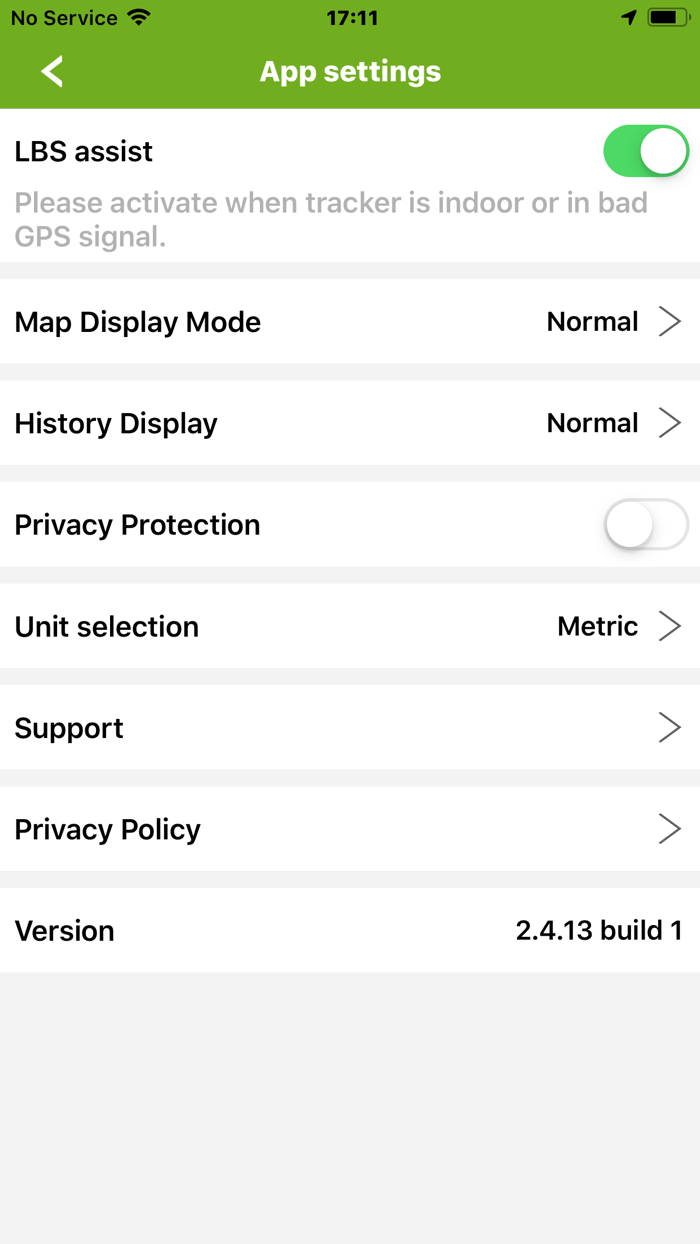This screenshot has width=700, height=1244.
Task: Click the chevron next to Support
Action: (670, 727)
